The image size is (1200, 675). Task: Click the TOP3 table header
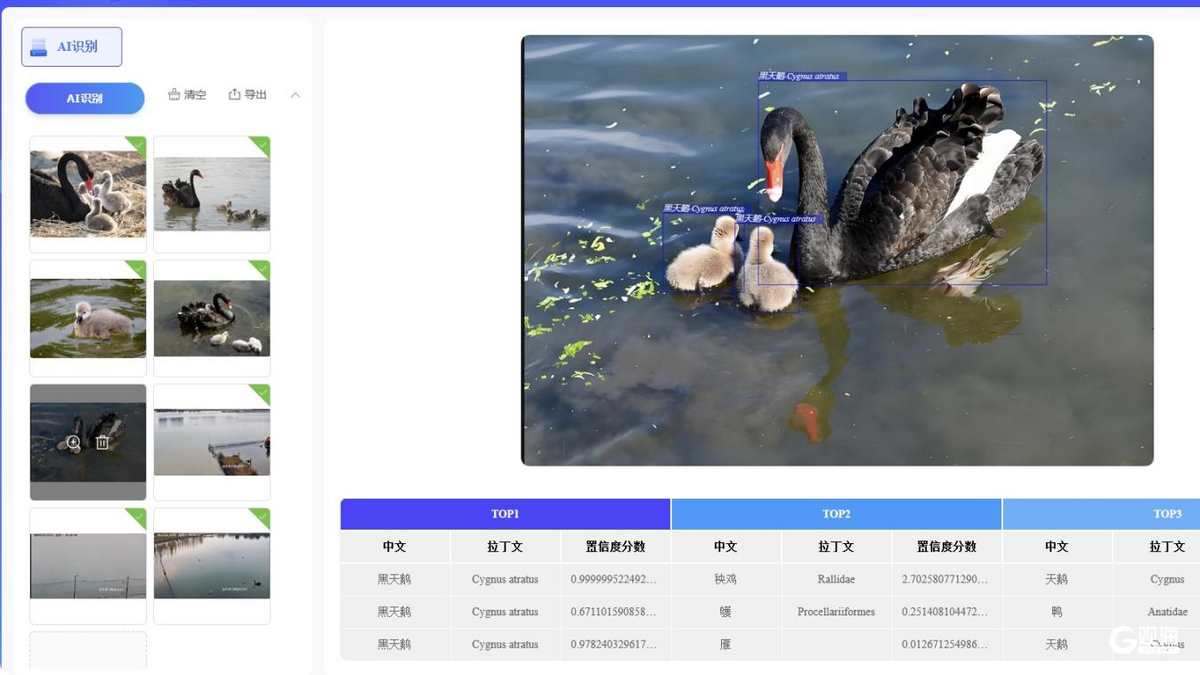[1166, 513]
